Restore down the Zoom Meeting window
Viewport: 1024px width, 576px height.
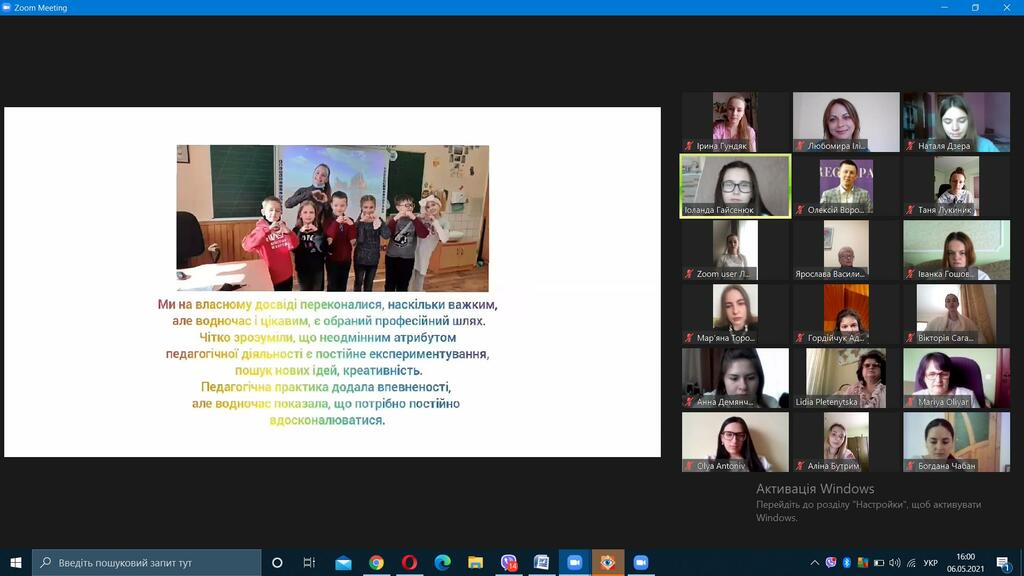pos(975,7)
